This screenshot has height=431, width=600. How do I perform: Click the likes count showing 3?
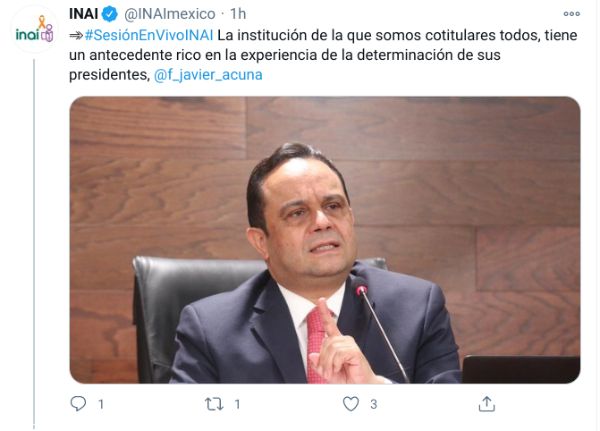click(374, 404)
